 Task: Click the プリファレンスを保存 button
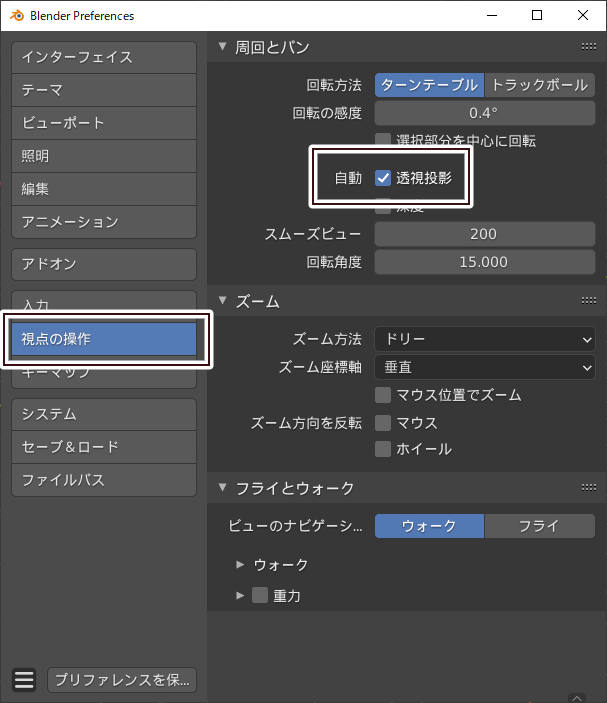(x=122, y=680)
